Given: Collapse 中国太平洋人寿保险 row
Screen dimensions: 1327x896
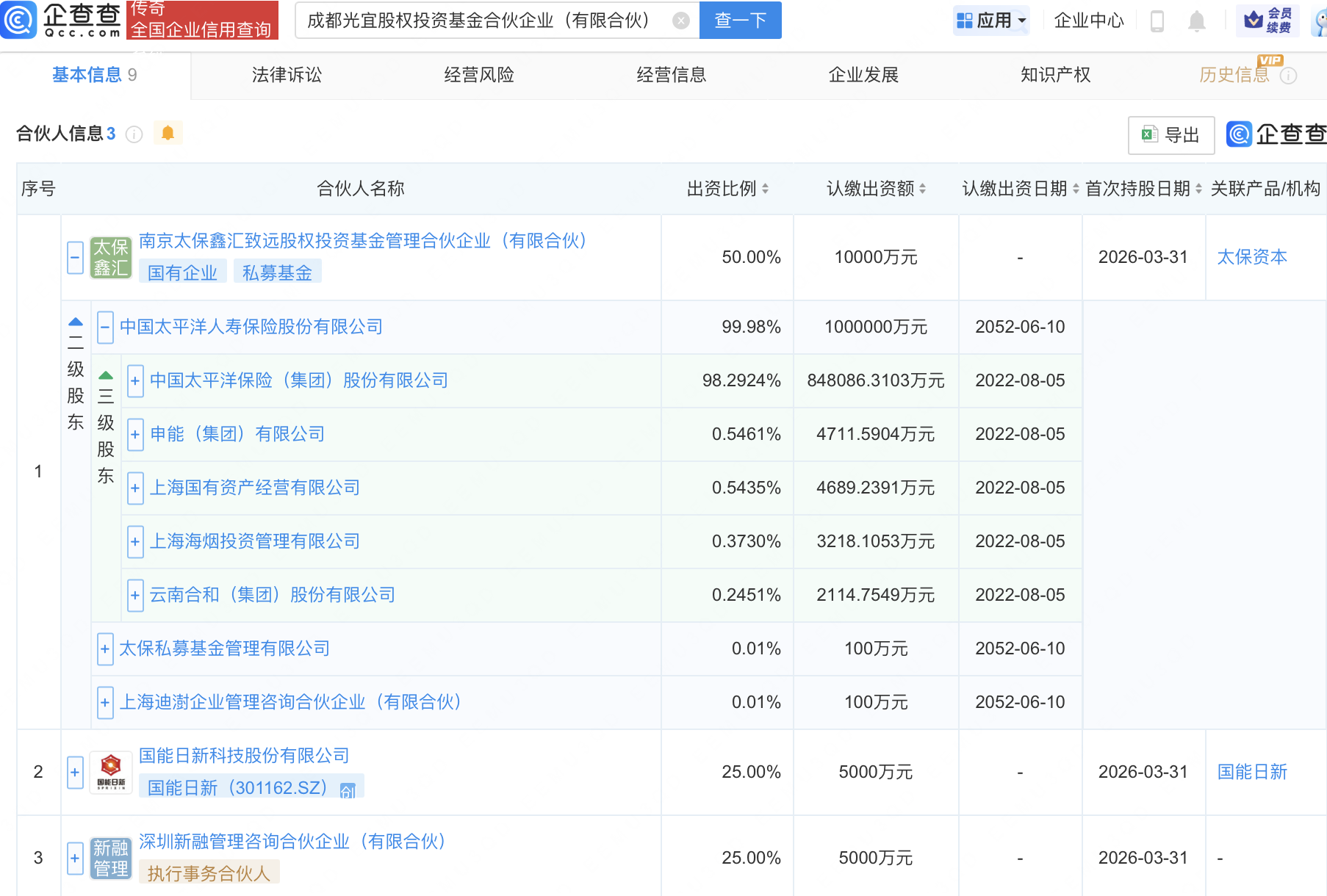Looking at the screenshot, I should pos(106,327).
